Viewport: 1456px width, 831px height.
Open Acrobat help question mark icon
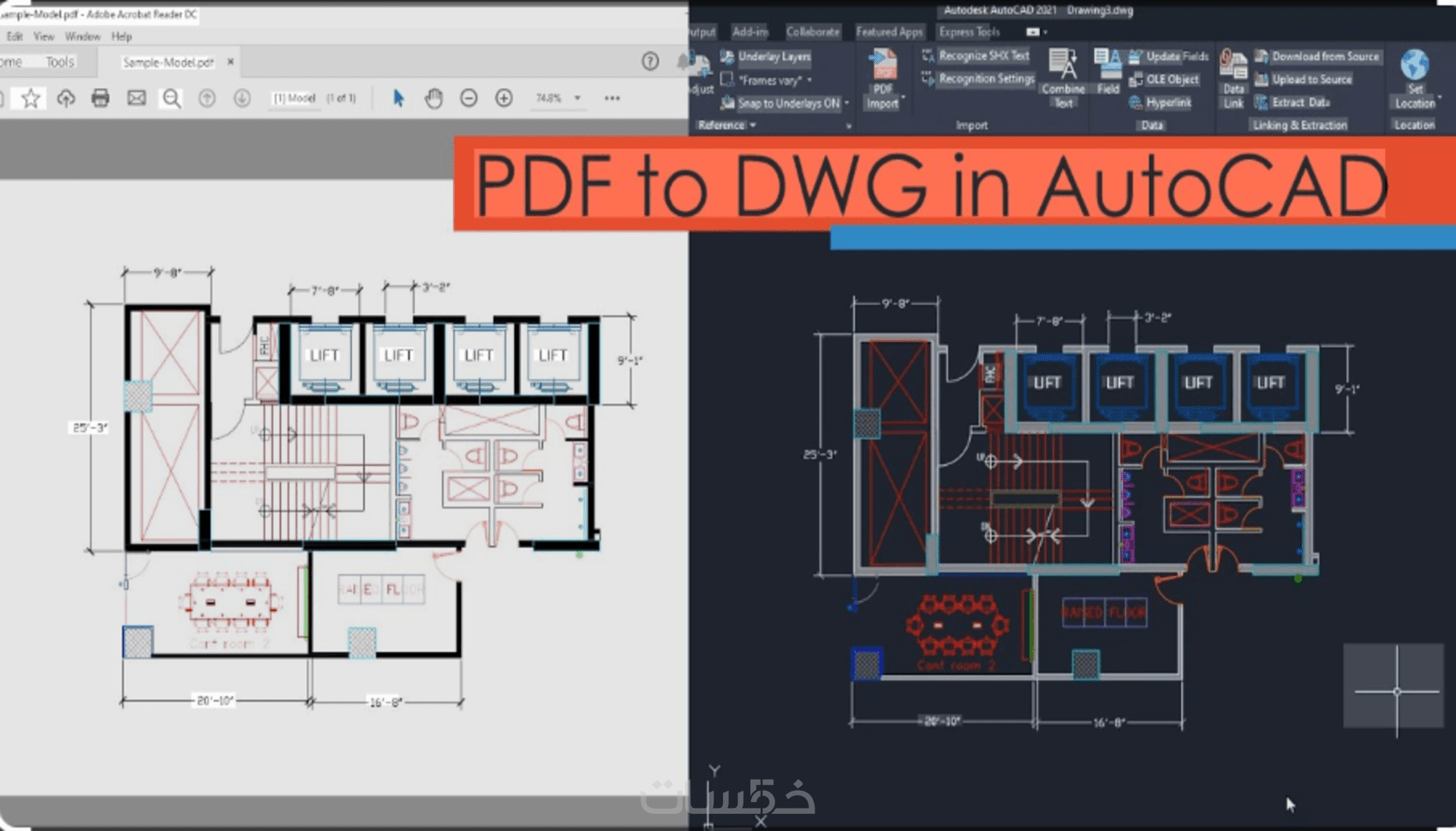pyautogui.click(x=651, y=61)
